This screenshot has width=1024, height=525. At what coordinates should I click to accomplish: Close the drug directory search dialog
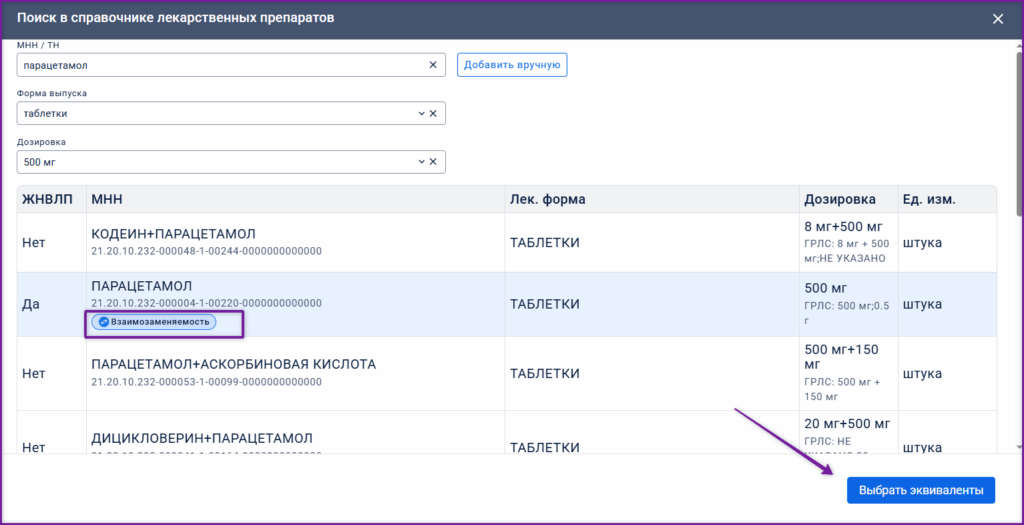998,19
